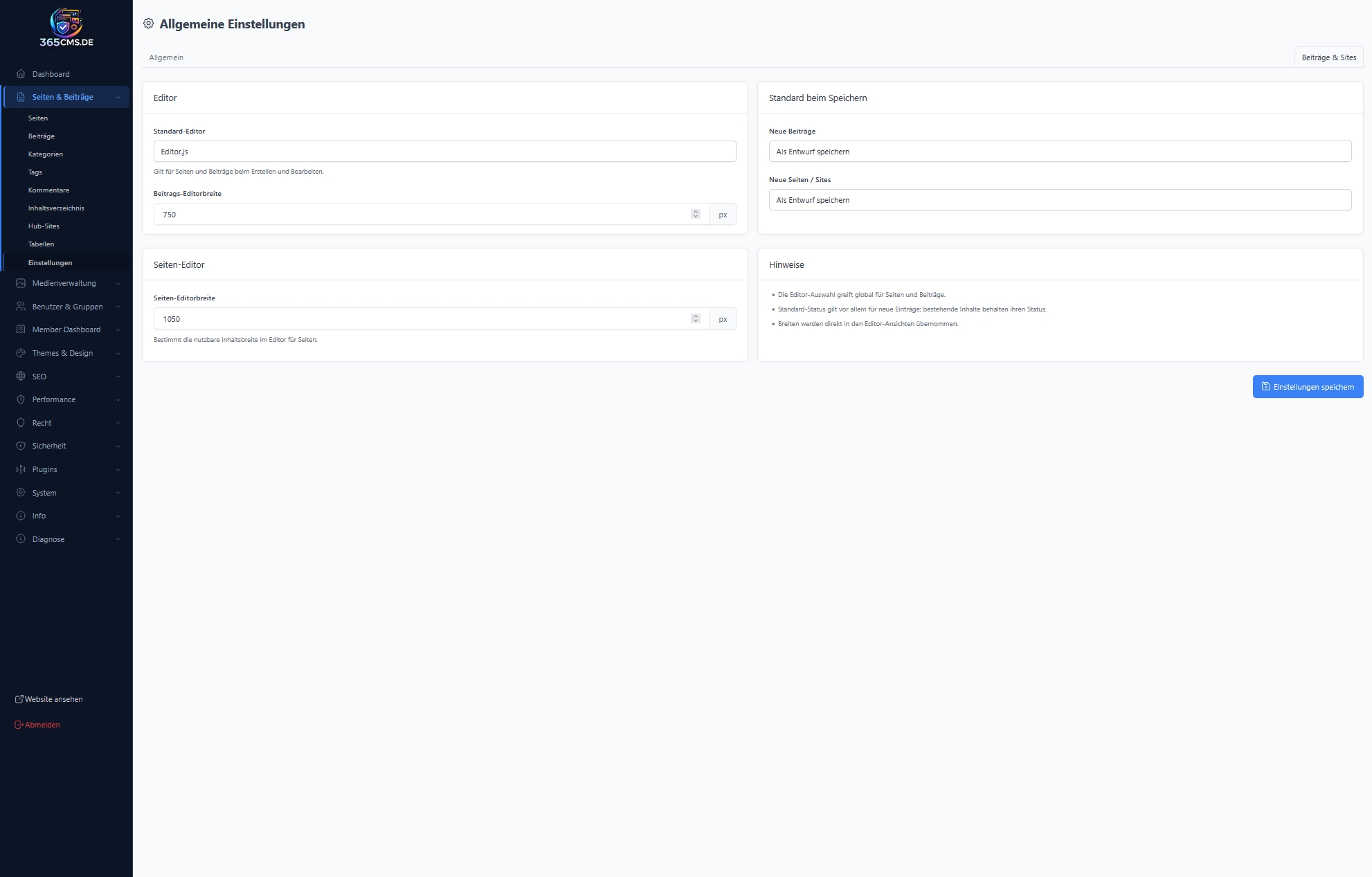Click the Dashboard home icon
The image size is (1372, 877).
pyautogui.click(x=21, y=74)
